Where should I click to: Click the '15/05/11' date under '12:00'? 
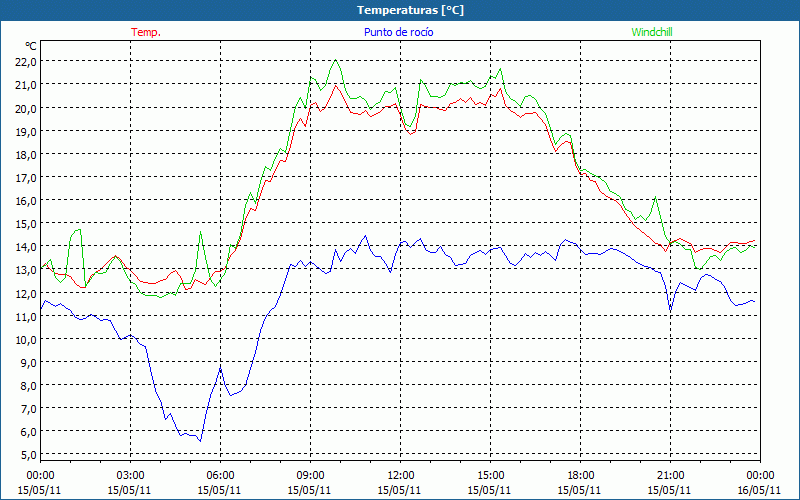[x=399, y=490]
